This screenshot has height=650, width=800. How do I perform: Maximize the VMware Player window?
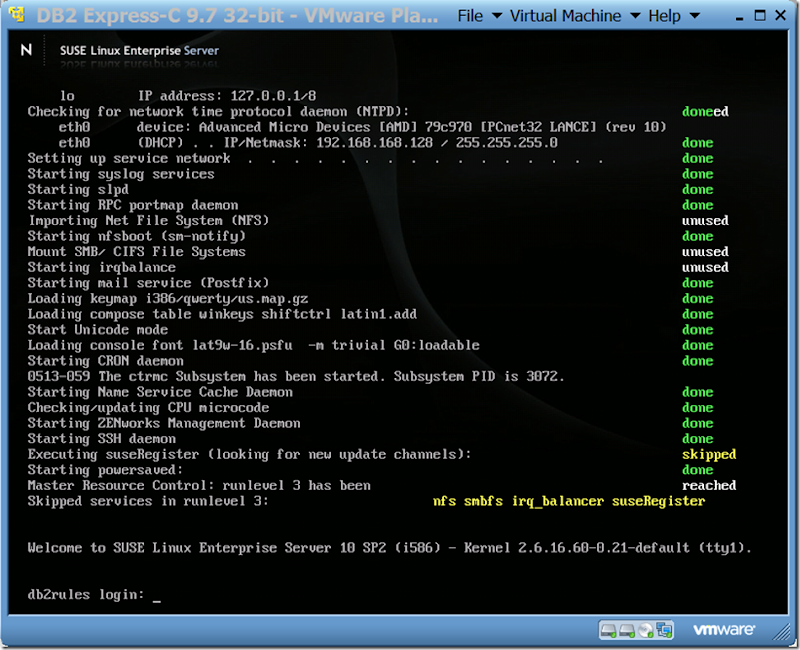click(760, 15)
